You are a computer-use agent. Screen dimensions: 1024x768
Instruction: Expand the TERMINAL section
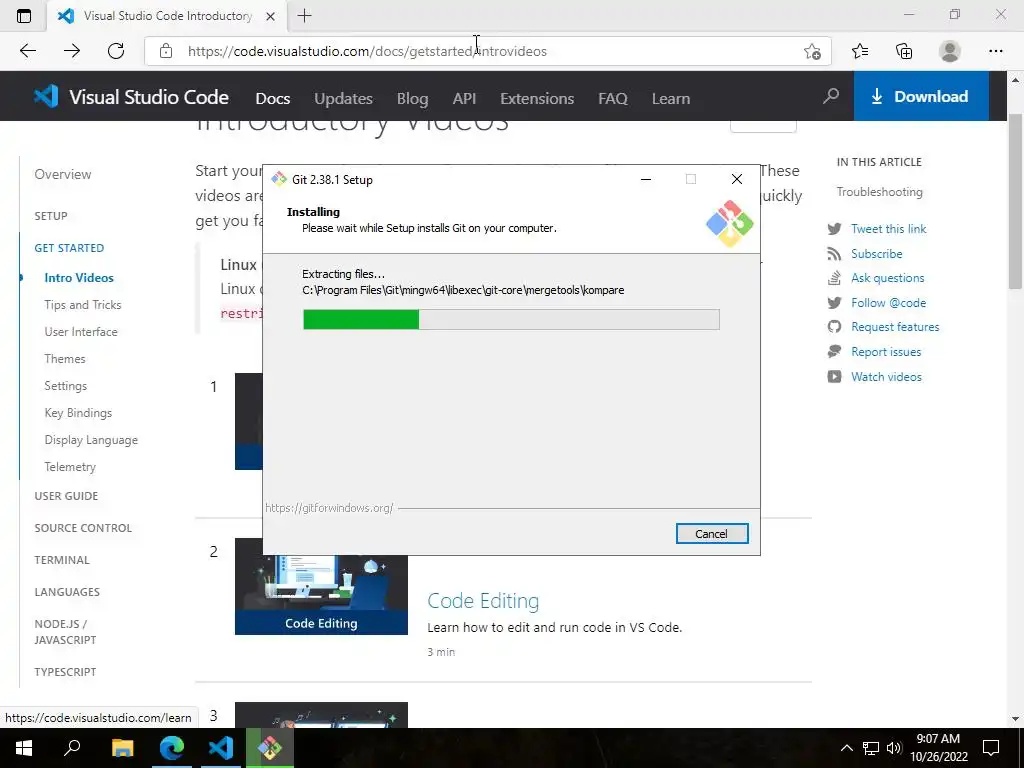click(62, 560)
